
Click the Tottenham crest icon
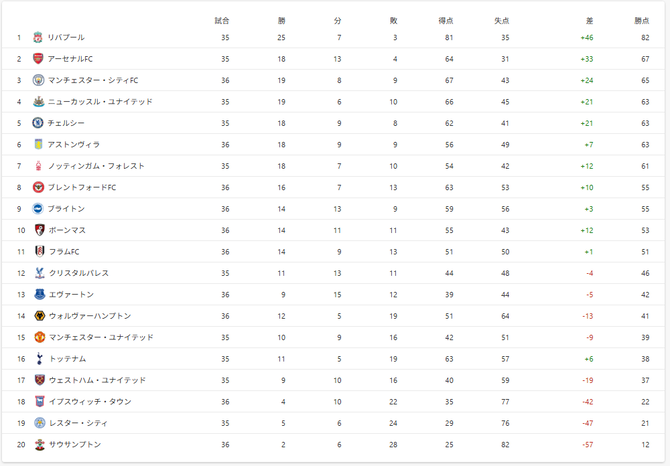point(38,358)
